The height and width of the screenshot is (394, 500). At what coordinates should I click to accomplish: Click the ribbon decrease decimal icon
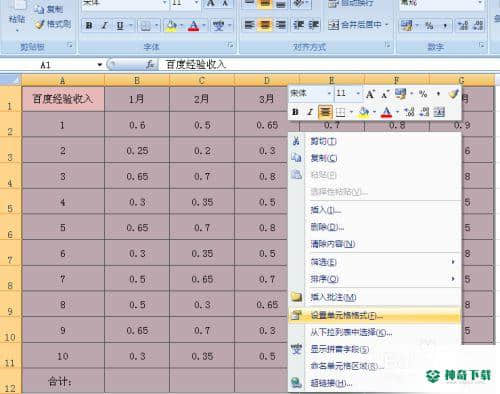point(478,25)
